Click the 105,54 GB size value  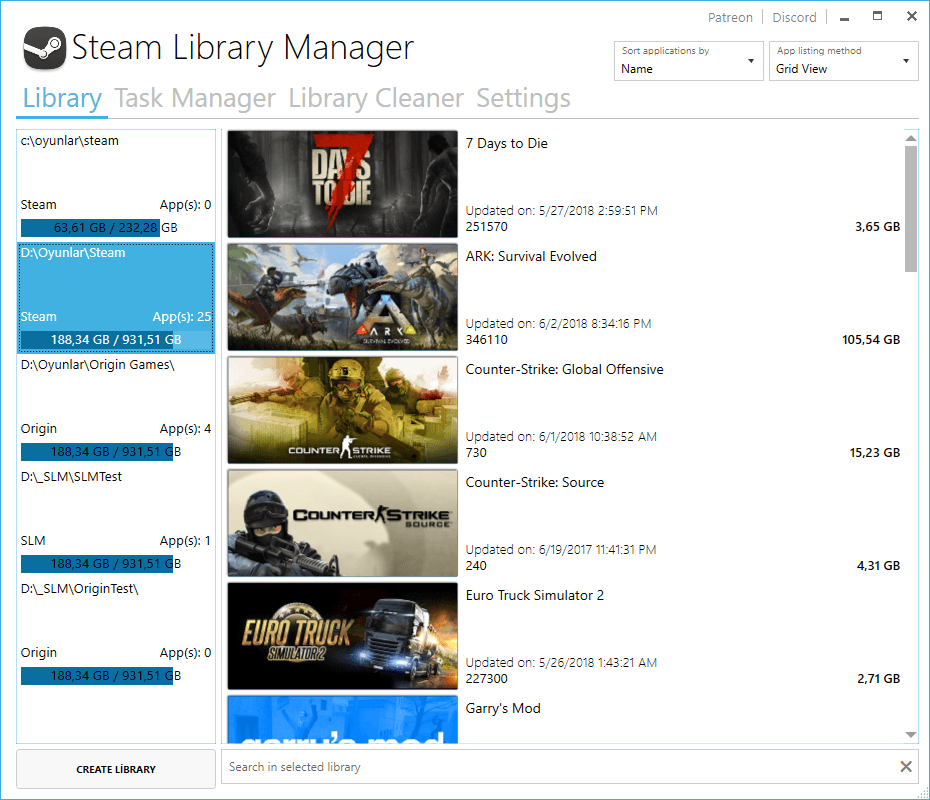click(871, 340)
